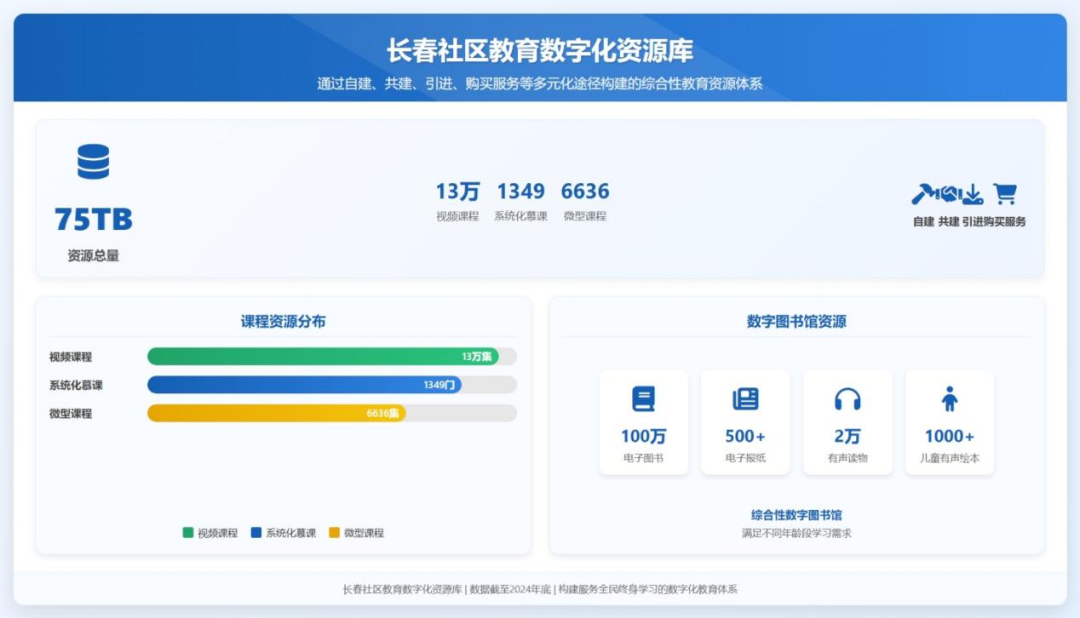
Task: Click the 课程资源分布 panel heading
Action: (x=283, y=321)
